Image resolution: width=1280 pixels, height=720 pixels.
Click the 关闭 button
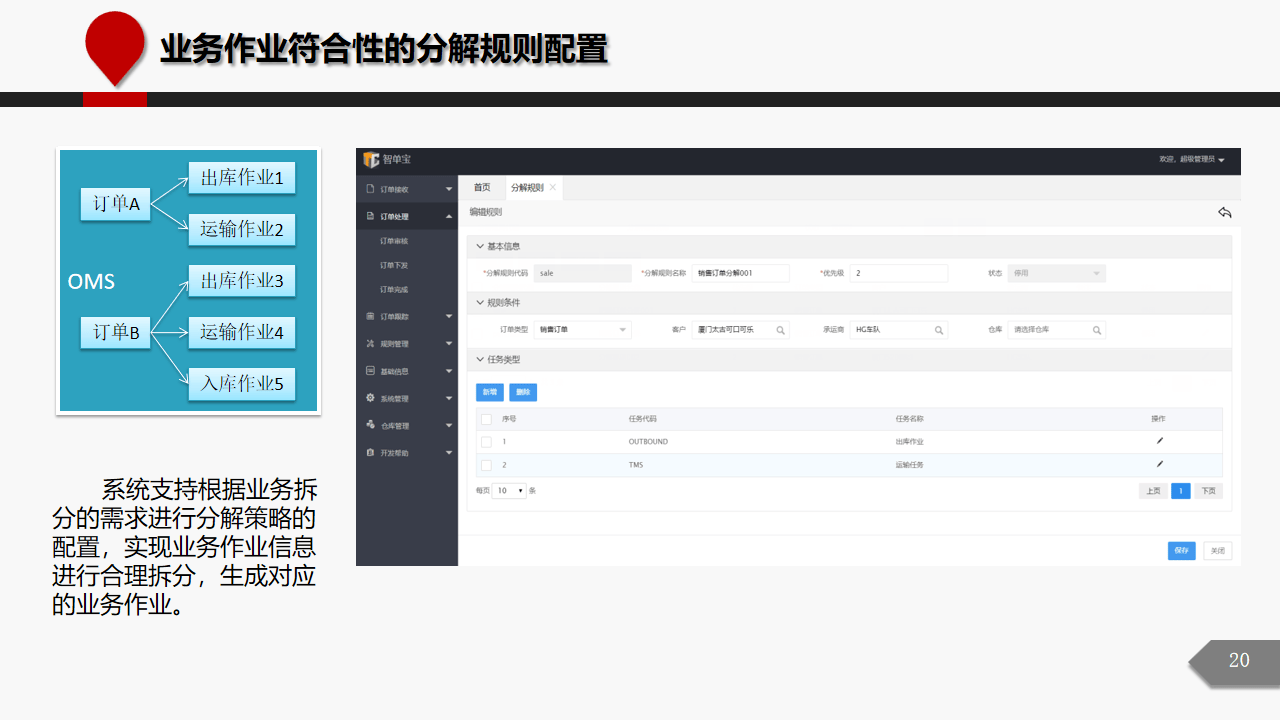(1217, 551)
